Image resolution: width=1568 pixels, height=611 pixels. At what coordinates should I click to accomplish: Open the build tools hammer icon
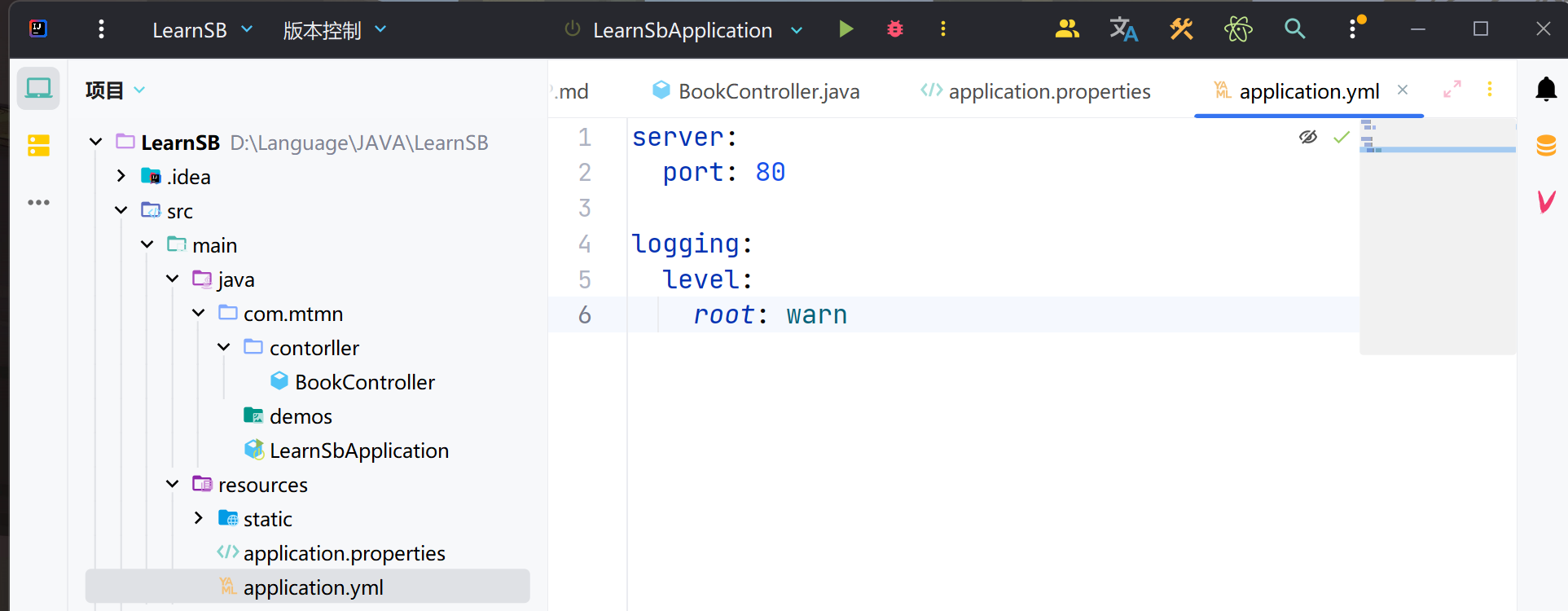pyautogui.click(x=1181, y=29)
